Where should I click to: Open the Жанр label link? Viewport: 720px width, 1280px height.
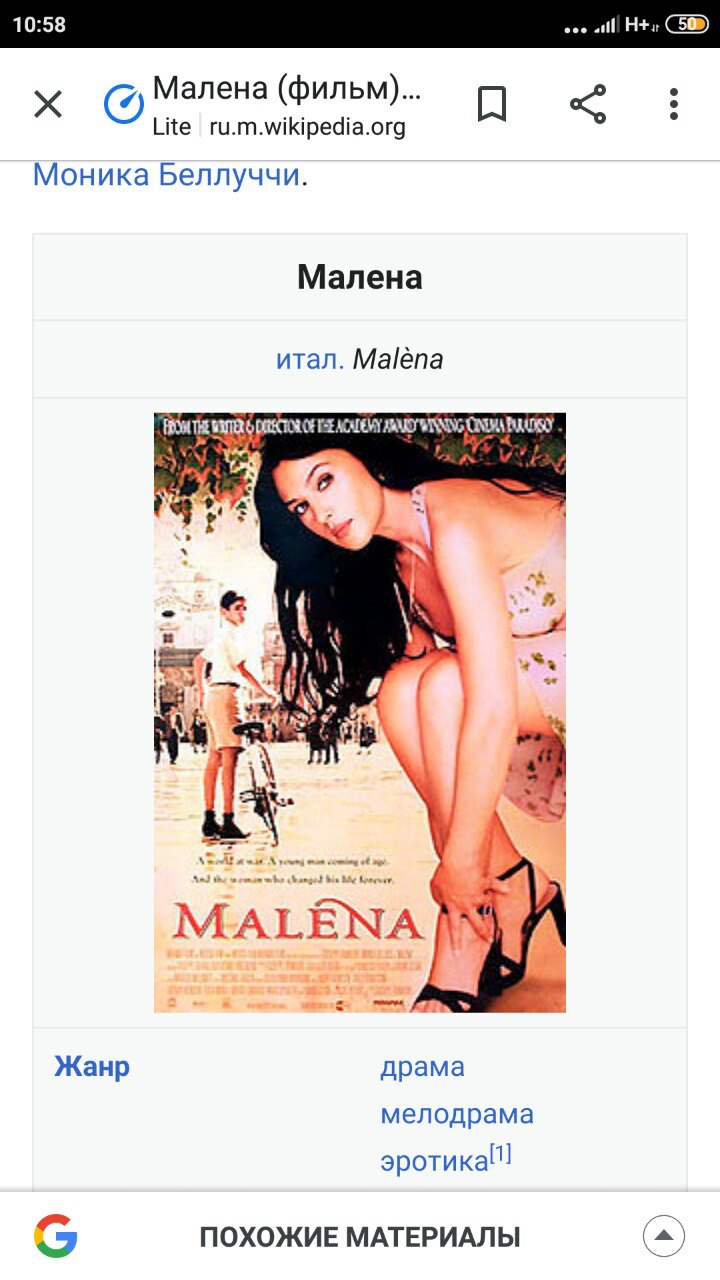92,1066
